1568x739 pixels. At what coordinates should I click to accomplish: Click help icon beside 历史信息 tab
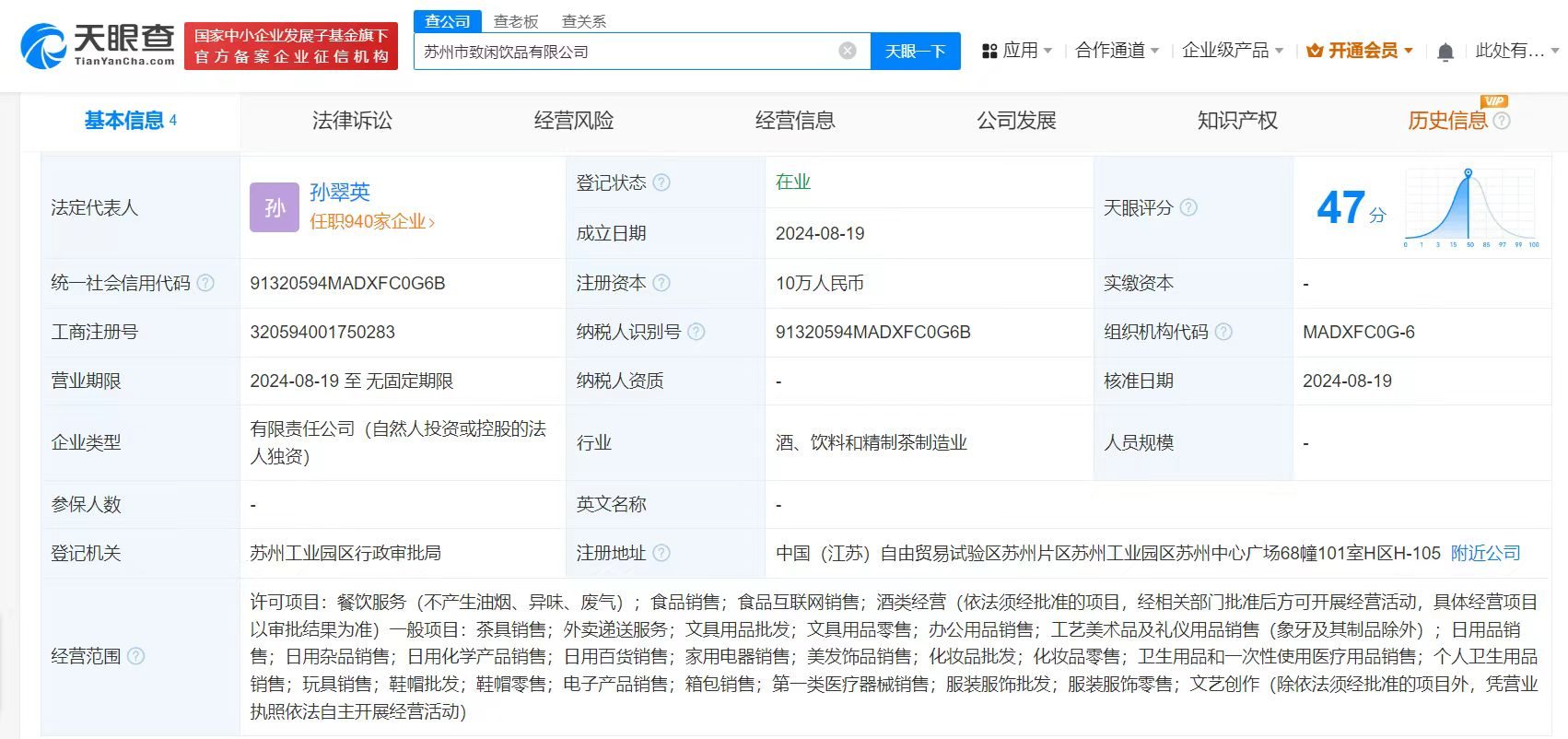click(1502, 121)
